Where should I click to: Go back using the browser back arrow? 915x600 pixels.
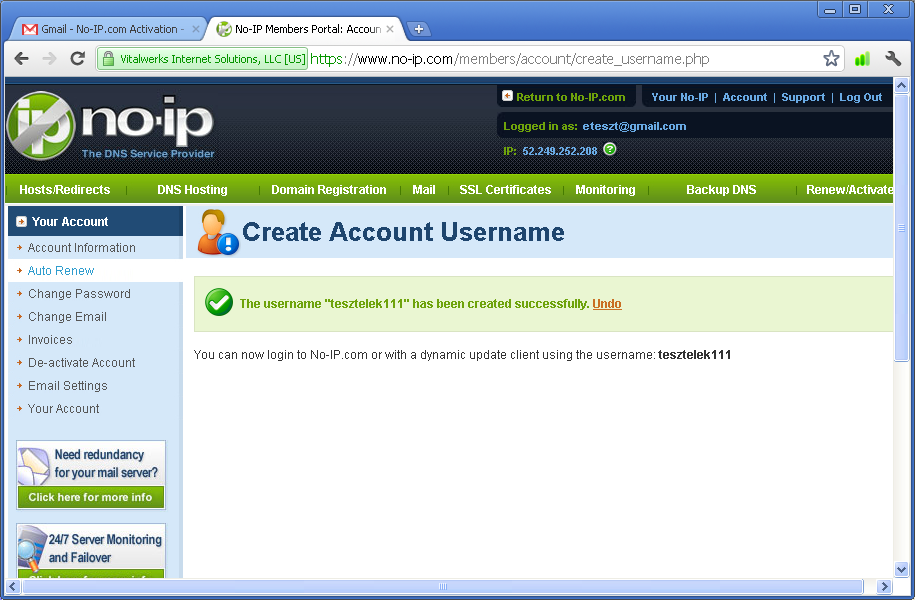[22, 58]
